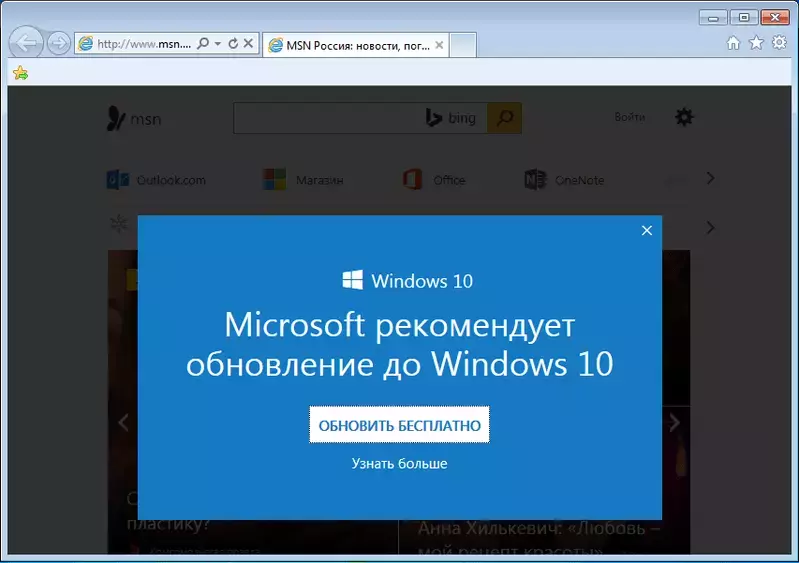The height and width of the screenshot is (563, 799).
Task: Add to Favorites bar star icon
Action: pos(20,73)
